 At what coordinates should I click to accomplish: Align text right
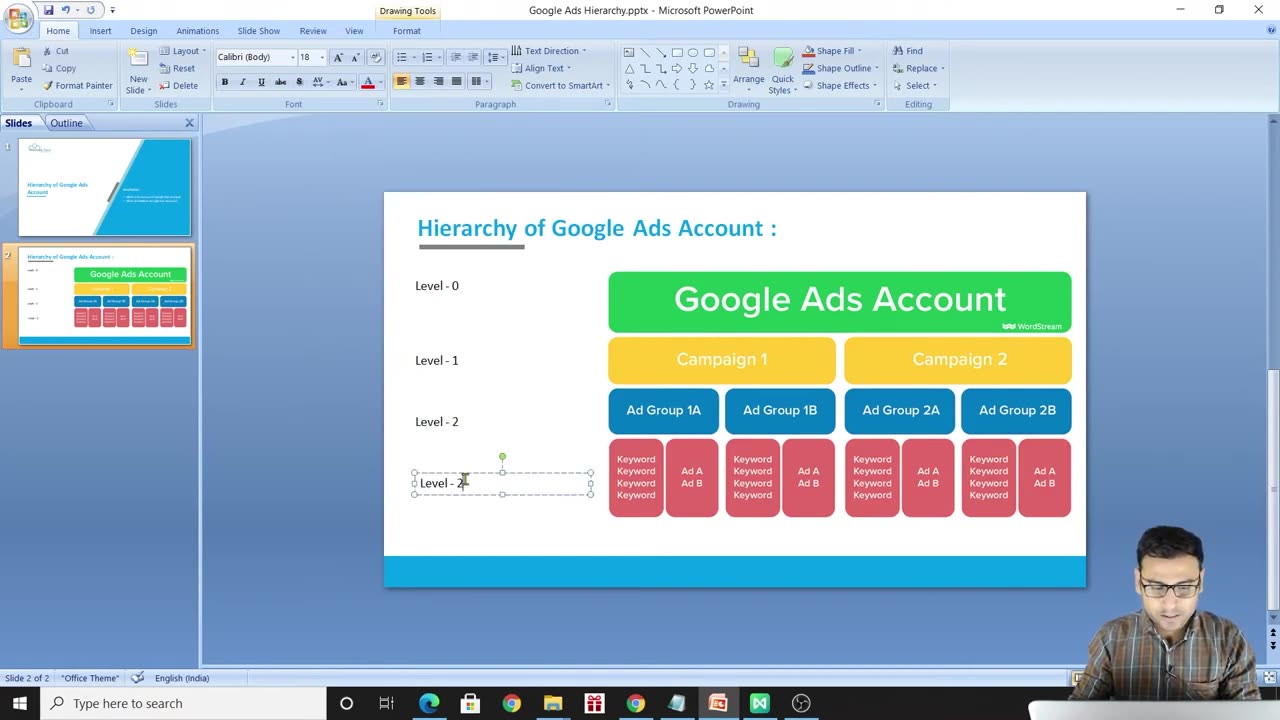[437, 82]
